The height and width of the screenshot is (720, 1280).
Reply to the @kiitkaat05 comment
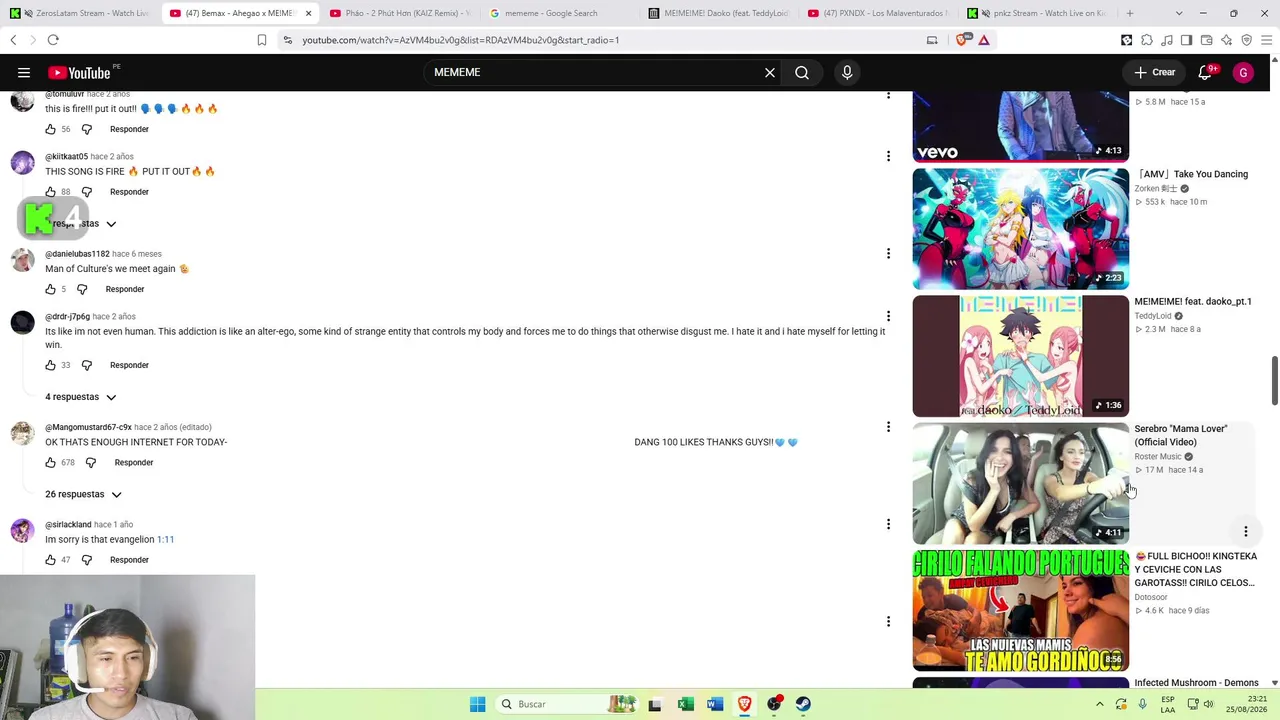129,192
